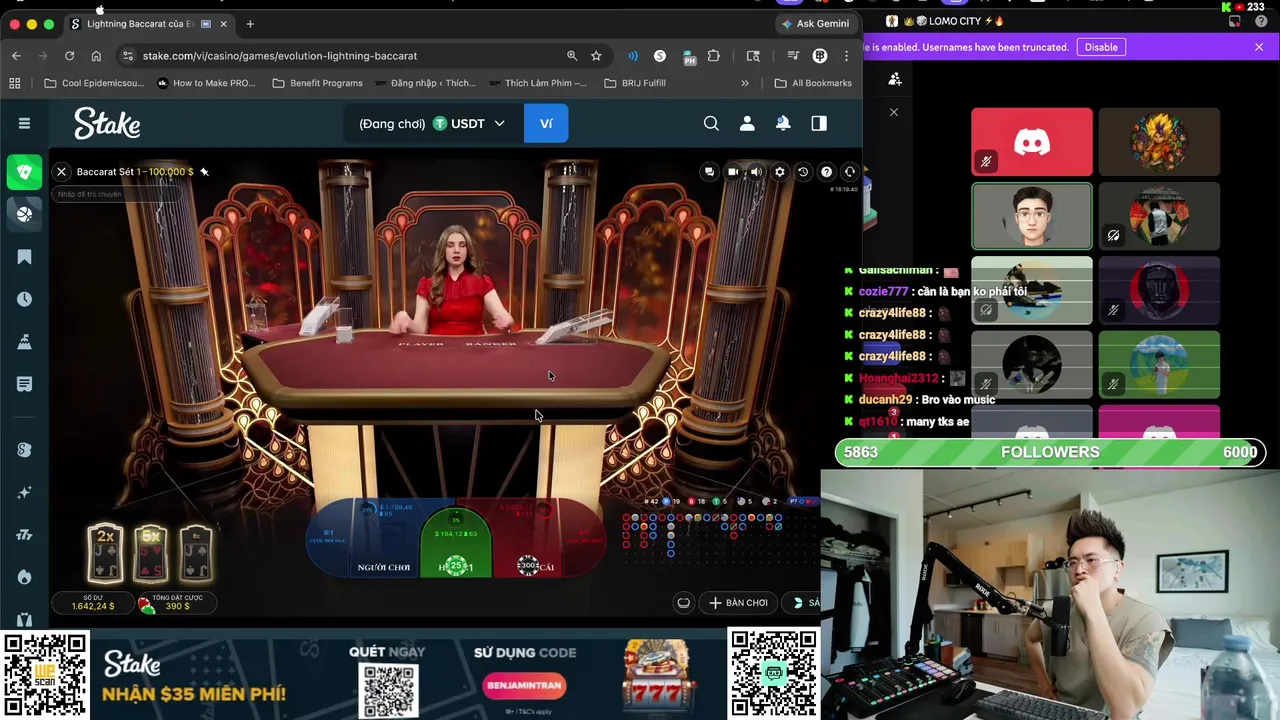The width and height of the screenshot is (1280, 720).
Task: Dismiss the purple streamer mode banner
Action: click(x=1259, y=47)
